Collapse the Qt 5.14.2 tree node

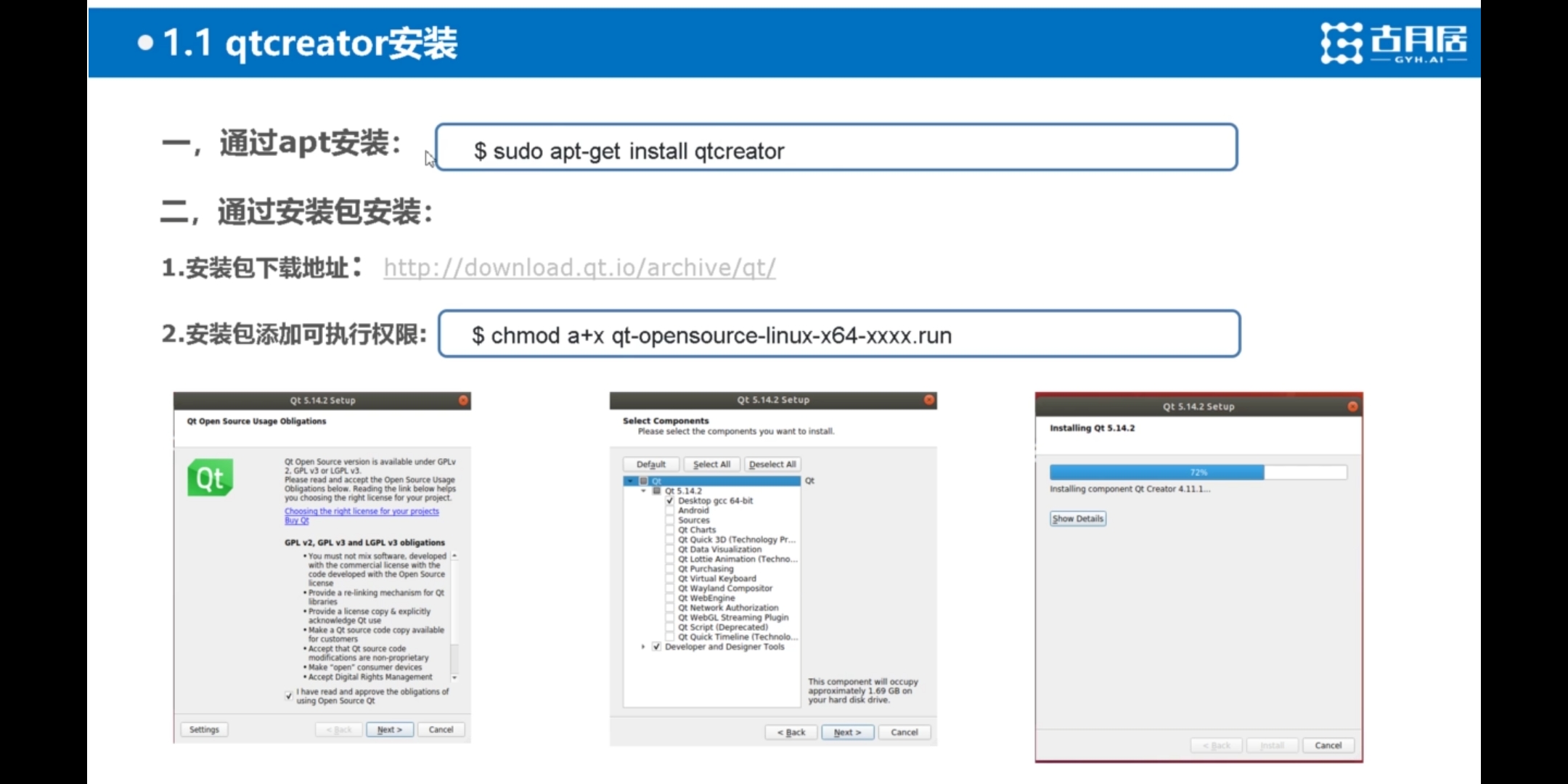coord(643,491)
